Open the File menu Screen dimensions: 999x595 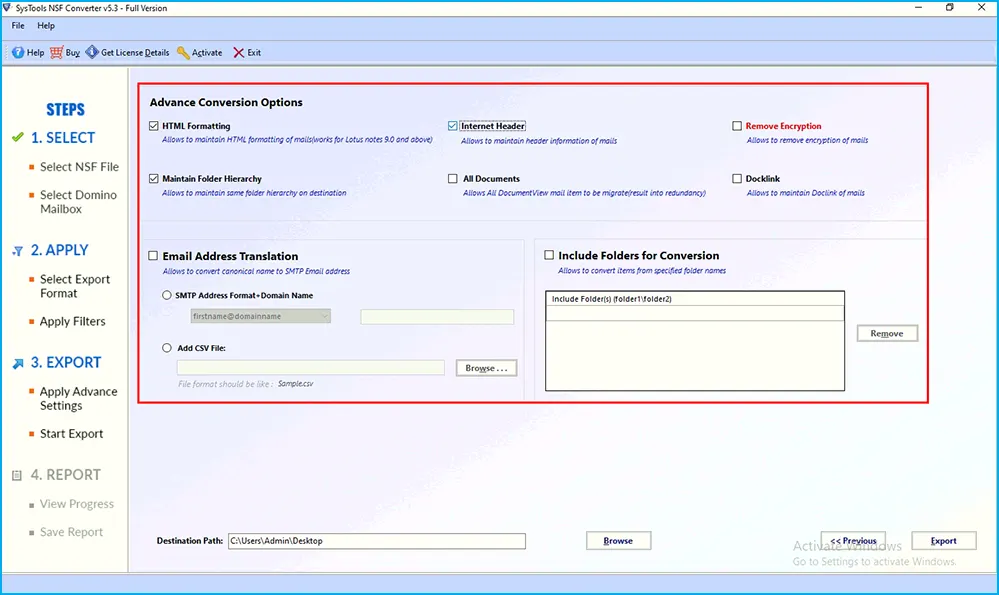(x=18, y=25)
